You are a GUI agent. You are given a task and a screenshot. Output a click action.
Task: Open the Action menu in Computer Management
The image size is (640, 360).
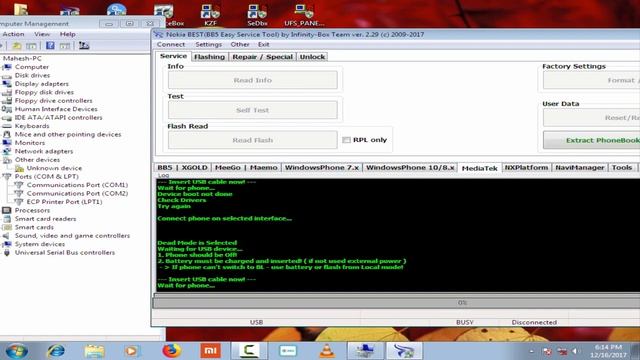[x=13, y=34]
